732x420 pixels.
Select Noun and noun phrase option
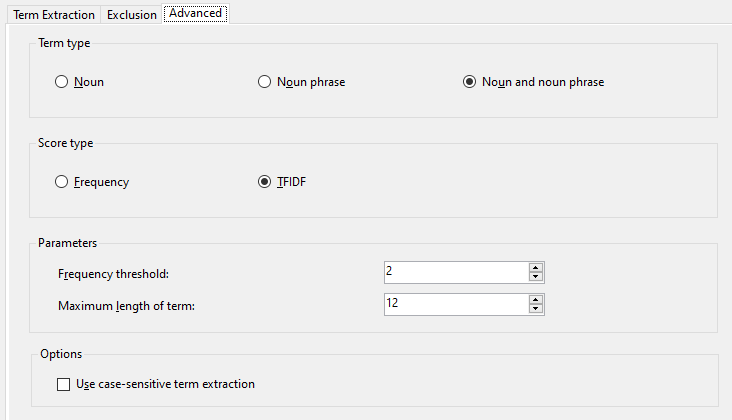pyautogui.click(x=469, y=82)
